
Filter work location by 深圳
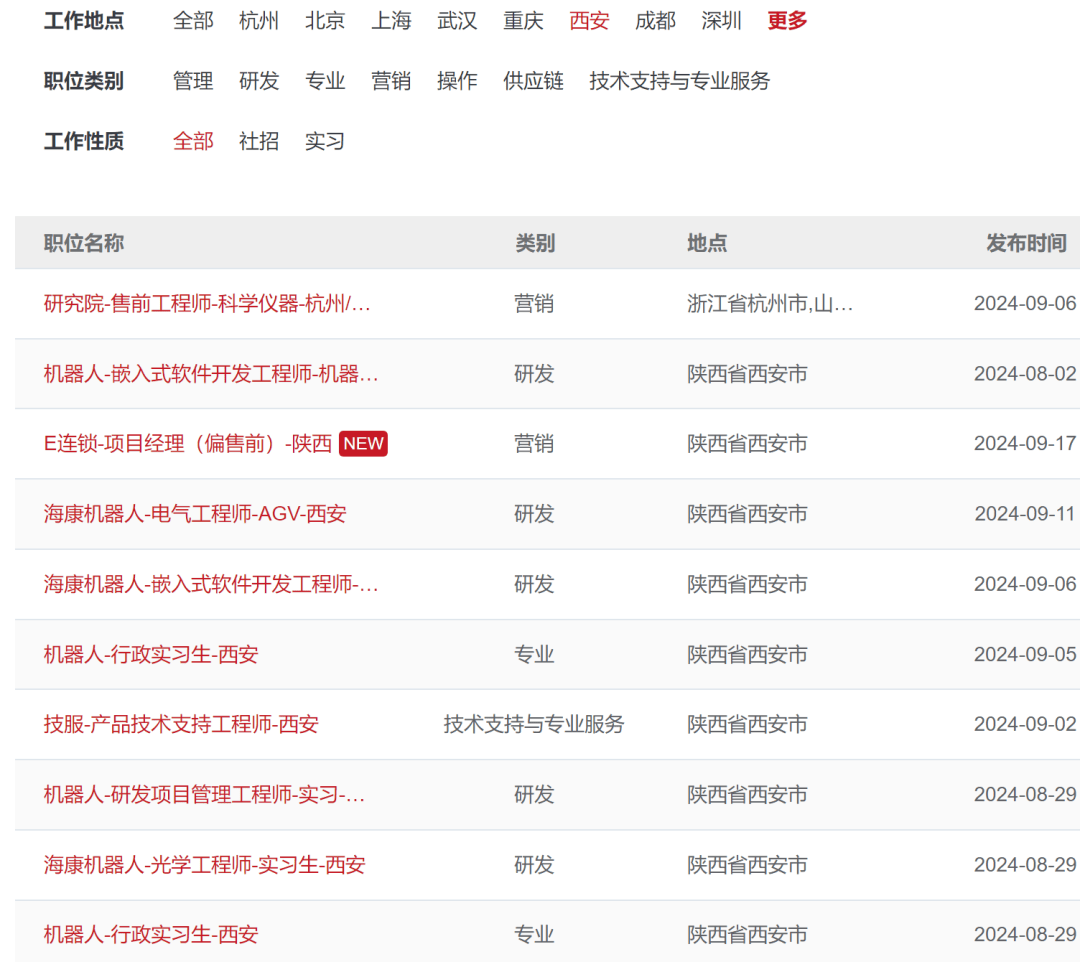722,21
